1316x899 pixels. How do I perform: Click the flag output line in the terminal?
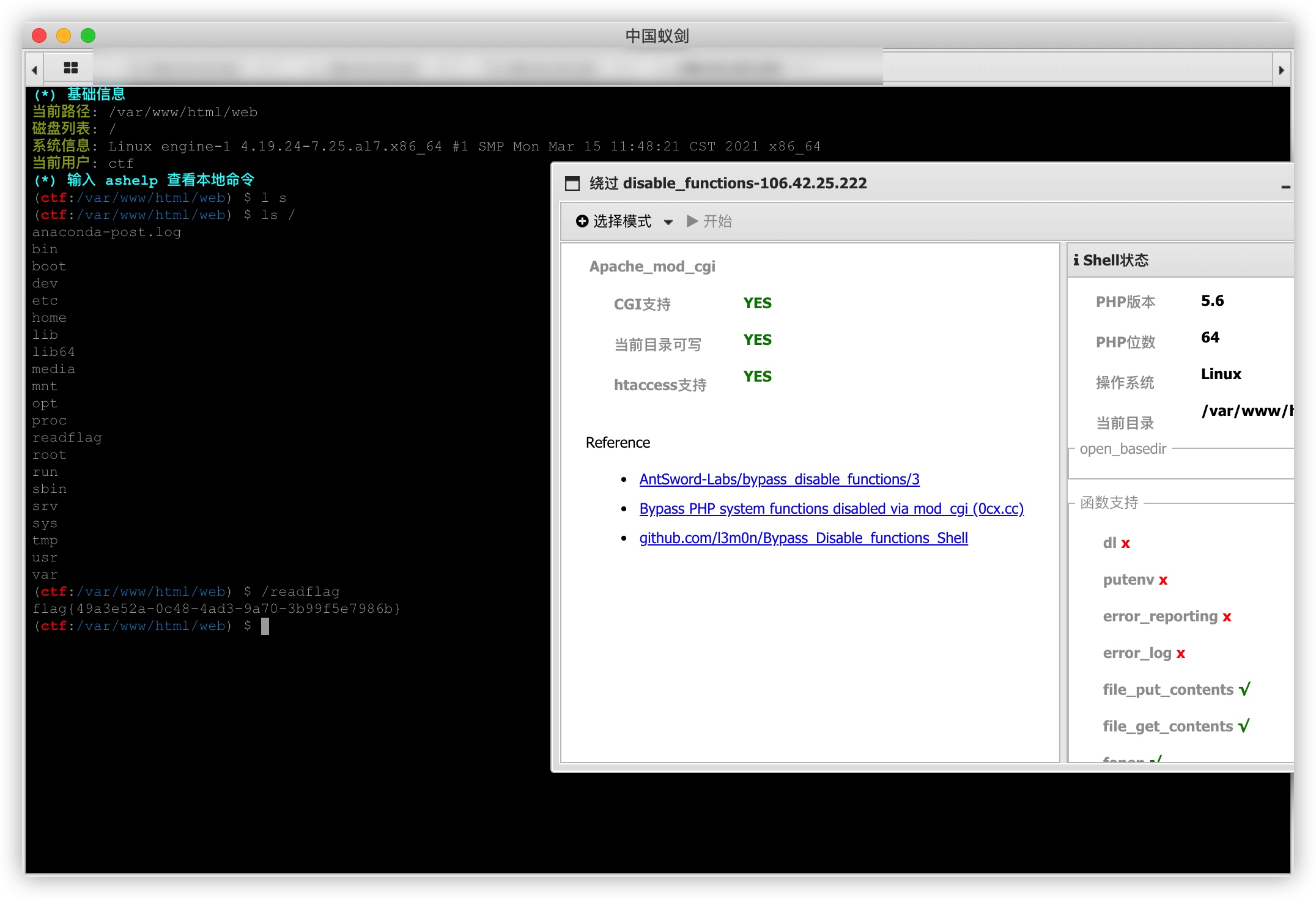(216, 609)
